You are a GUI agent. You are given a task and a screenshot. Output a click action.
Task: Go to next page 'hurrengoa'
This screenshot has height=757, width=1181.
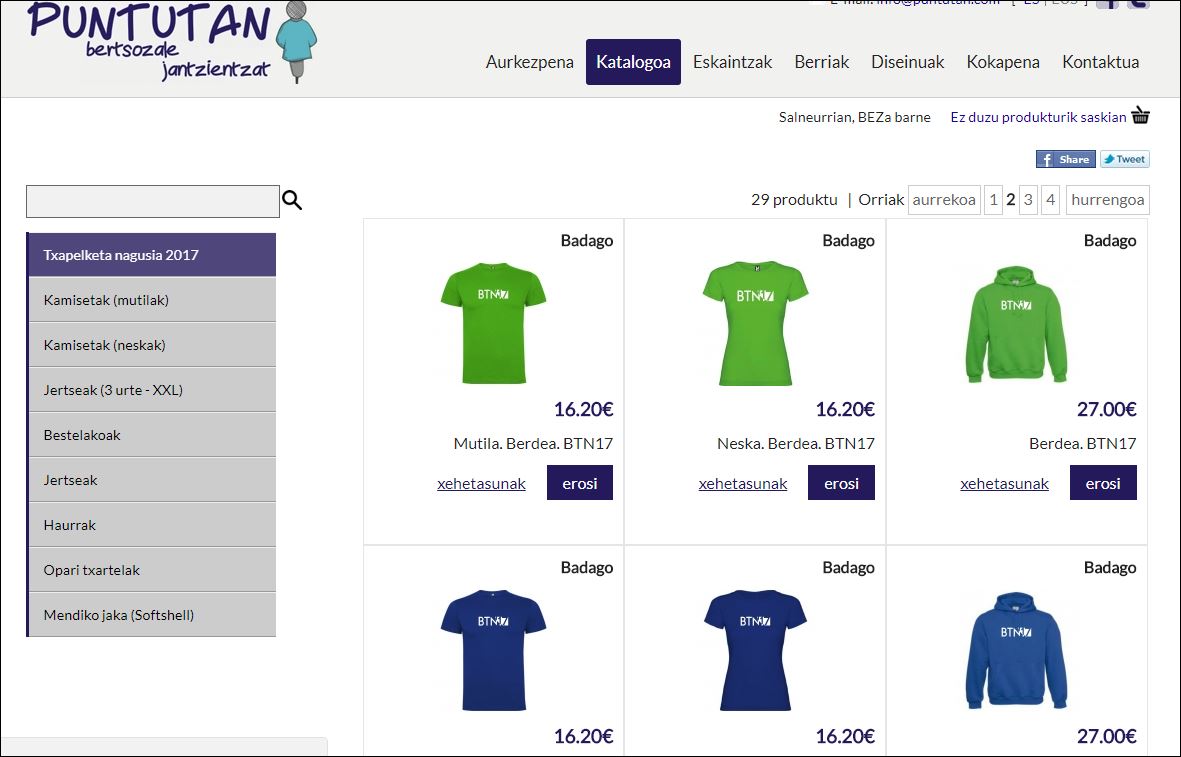[x=1107, y=200]
